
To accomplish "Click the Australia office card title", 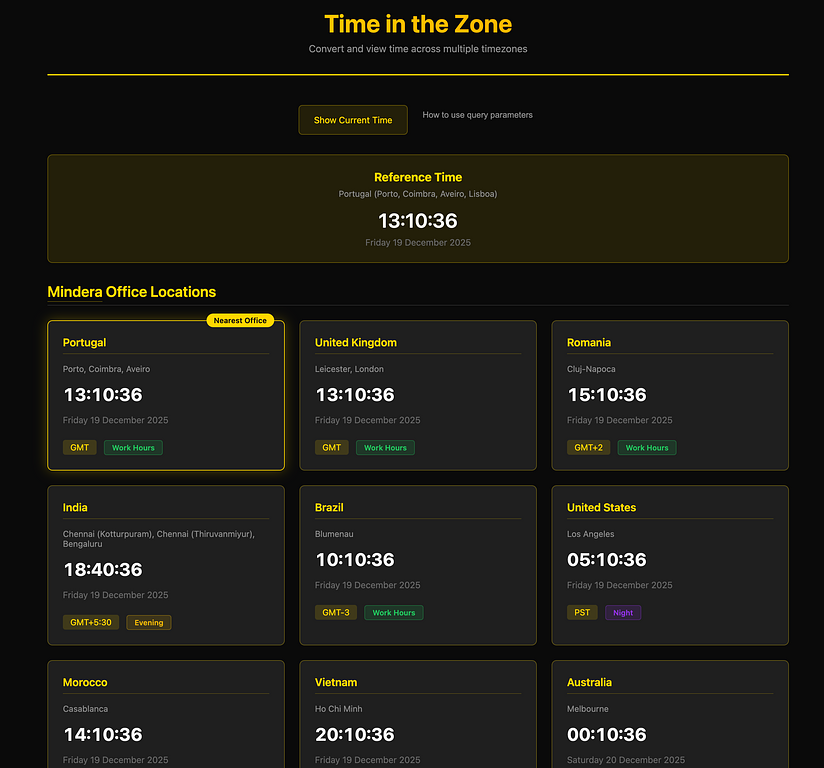I will [x=589, y=683].
